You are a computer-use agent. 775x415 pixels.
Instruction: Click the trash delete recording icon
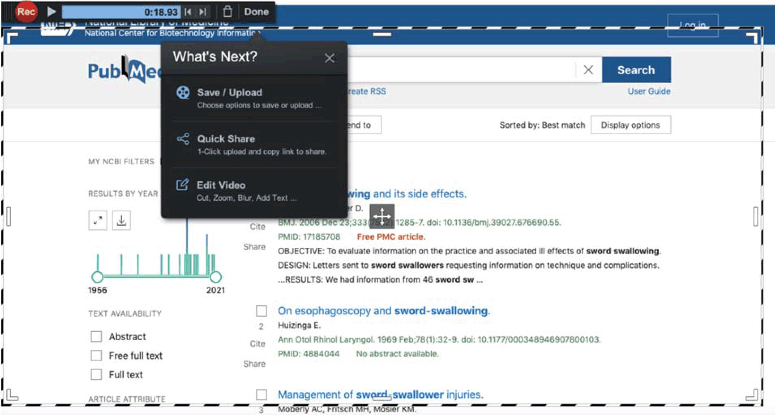coord(227,11)
